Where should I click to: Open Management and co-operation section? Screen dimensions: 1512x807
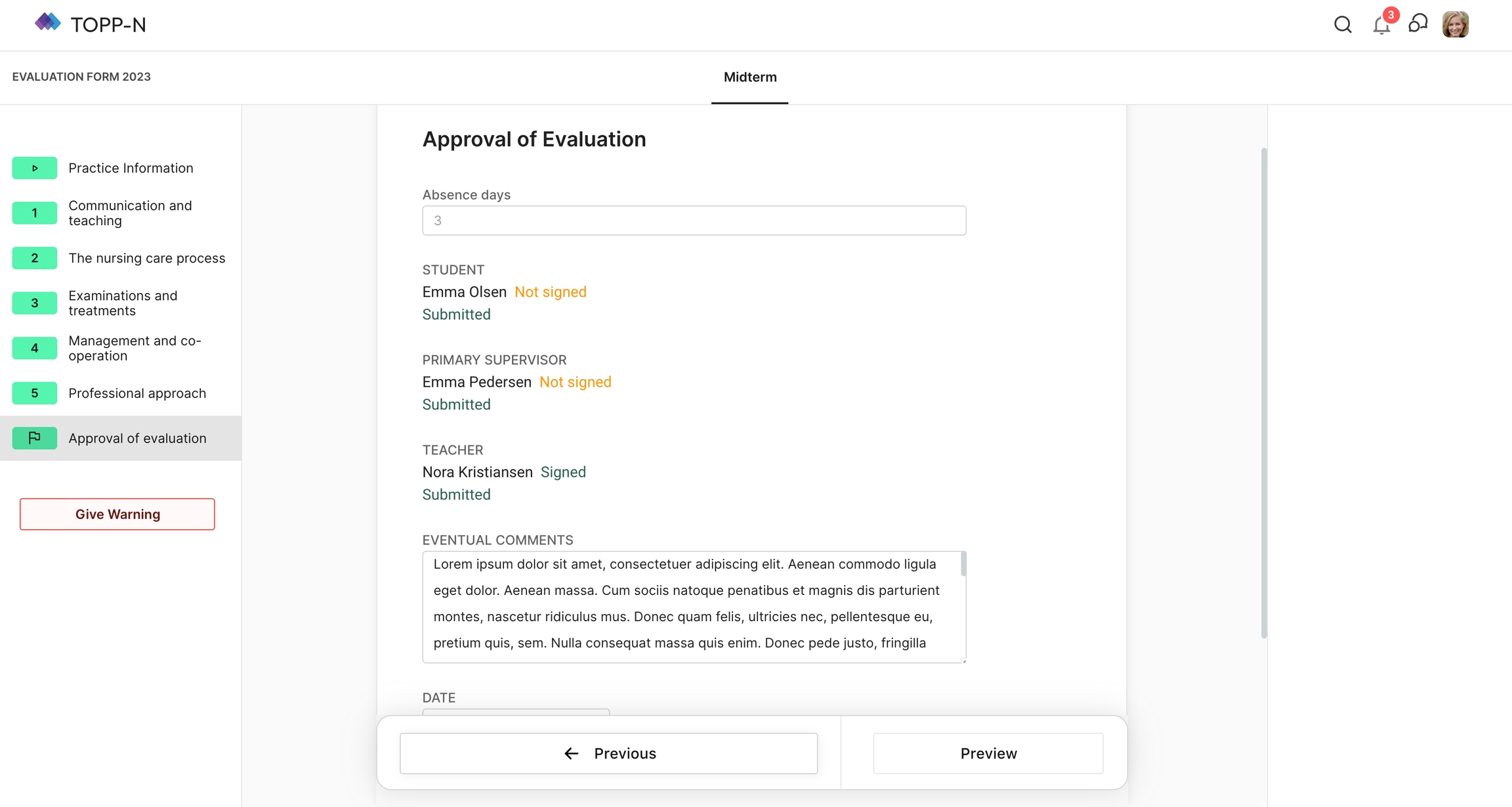tap(135, 348)
